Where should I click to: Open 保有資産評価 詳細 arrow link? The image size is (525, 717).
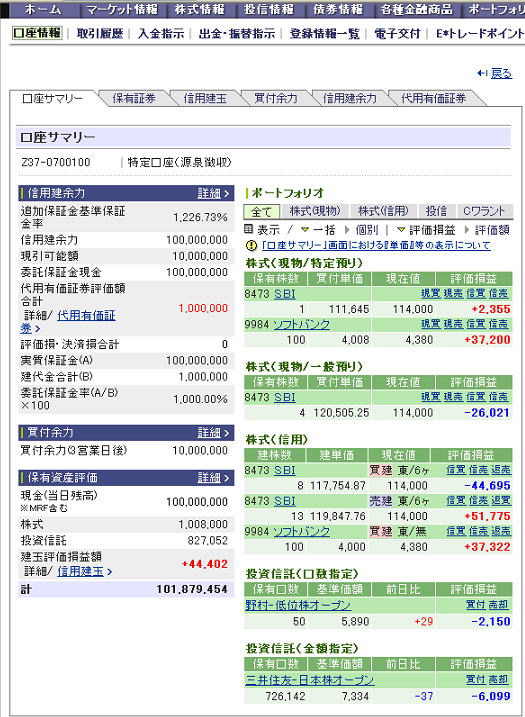click(x=214, y=478)
